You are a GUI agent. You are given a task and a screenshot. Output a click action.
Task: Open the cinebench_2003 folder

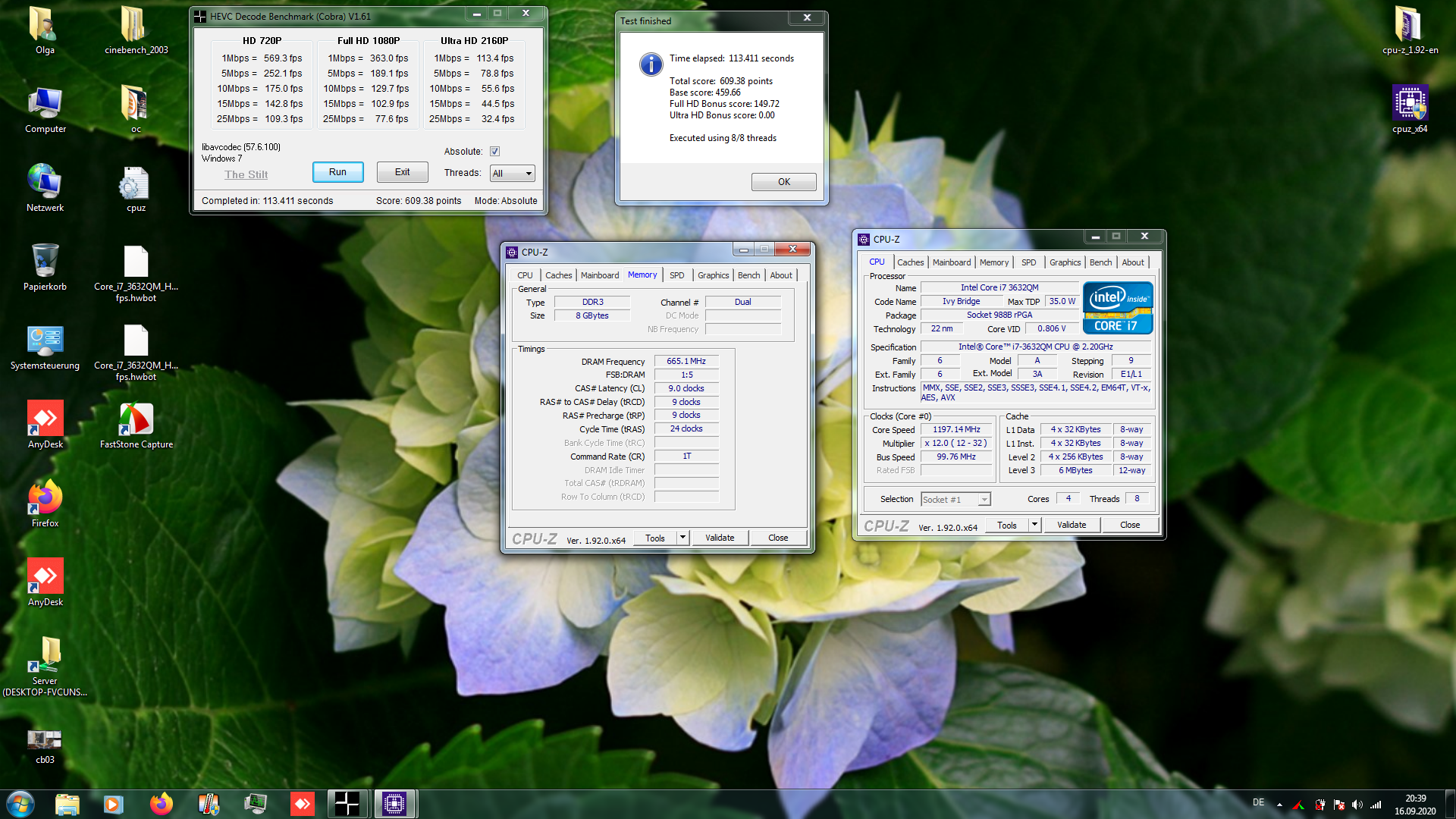[136, 30]
